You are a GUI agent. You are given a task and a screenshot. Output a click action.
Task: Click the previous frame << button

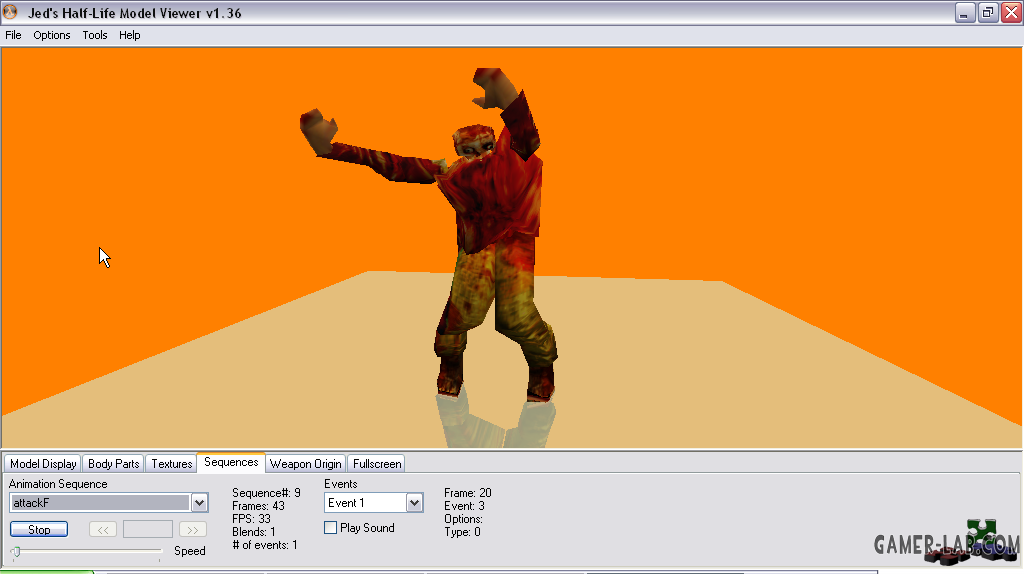[103, 530]
